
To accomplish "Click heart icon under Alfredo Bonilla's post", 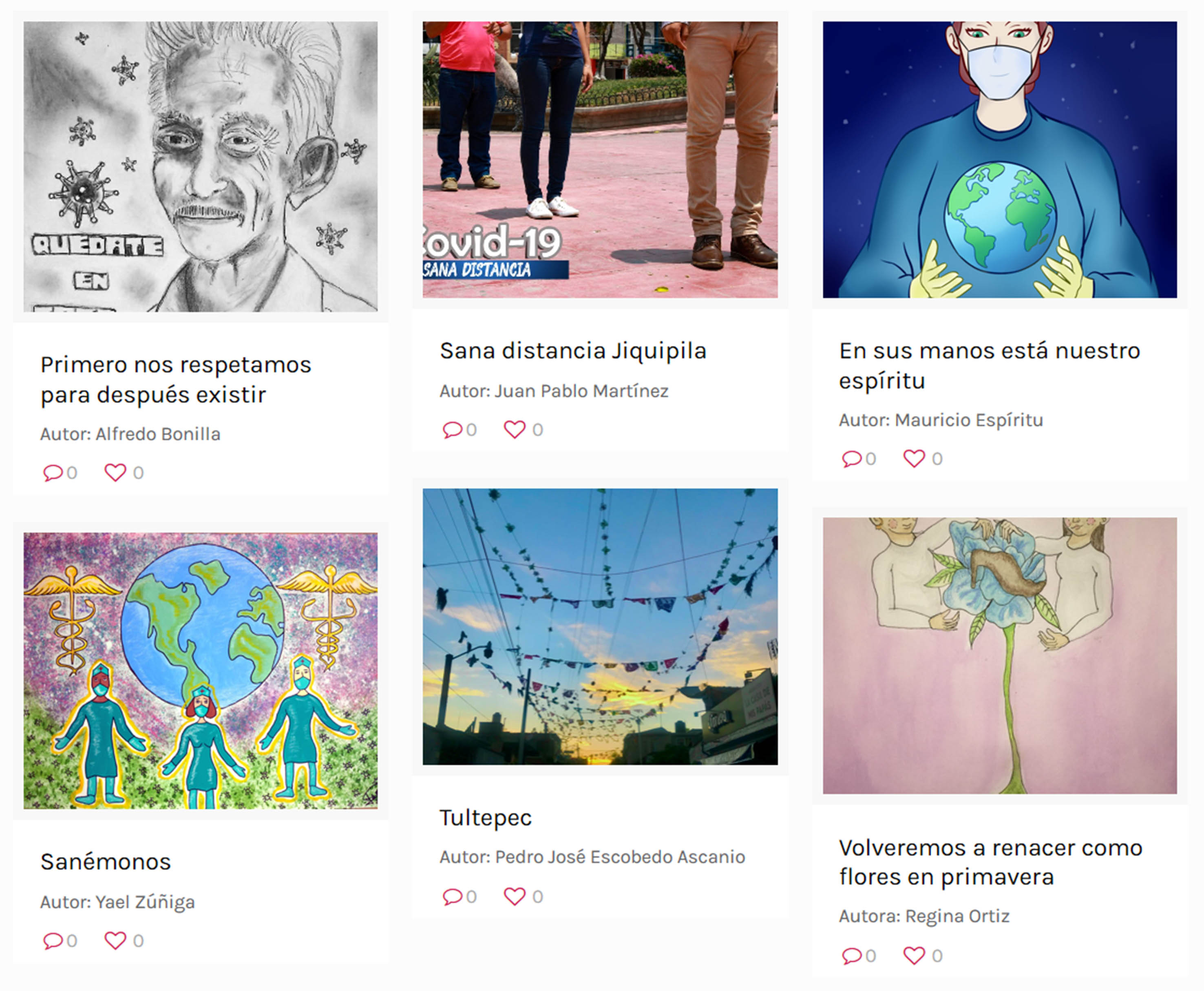I will (115, 473).
